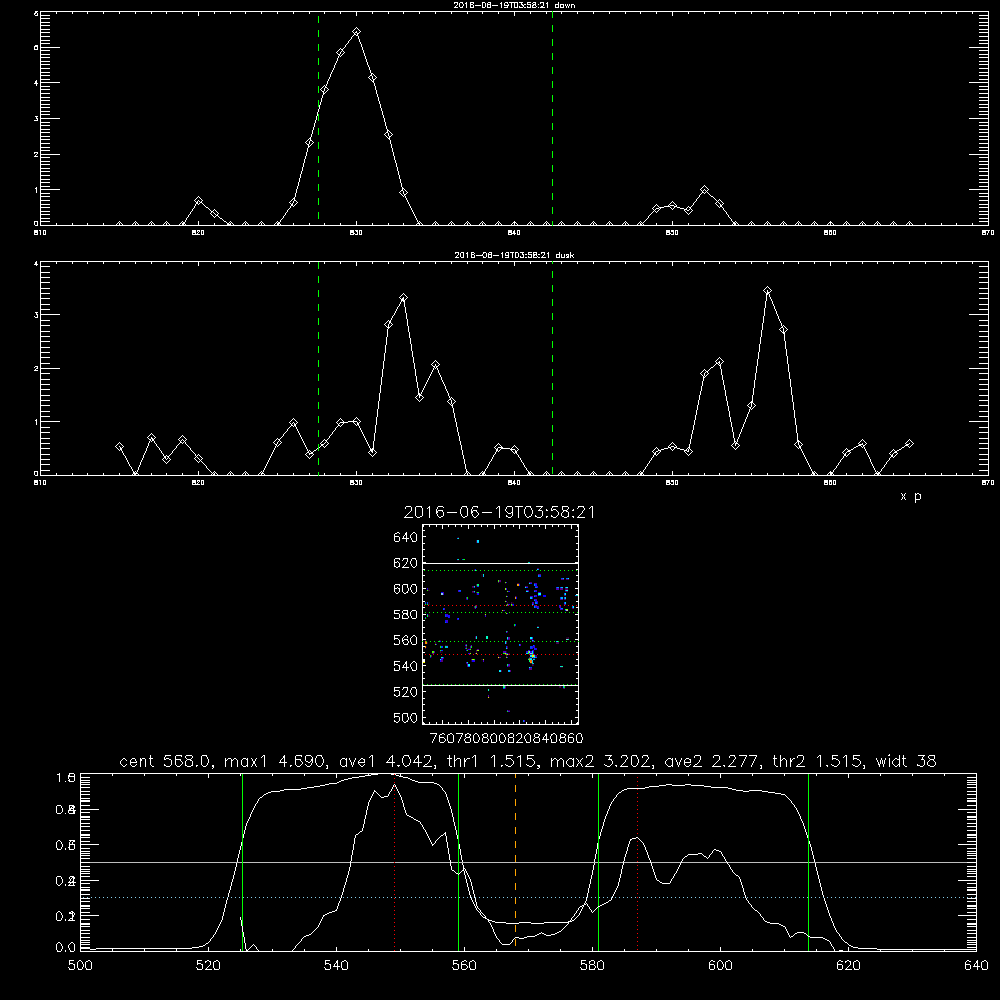This screenshot has height=1000, width=1000.
Task: Click the "thr1 1.515" value
Action: point(492,761)
